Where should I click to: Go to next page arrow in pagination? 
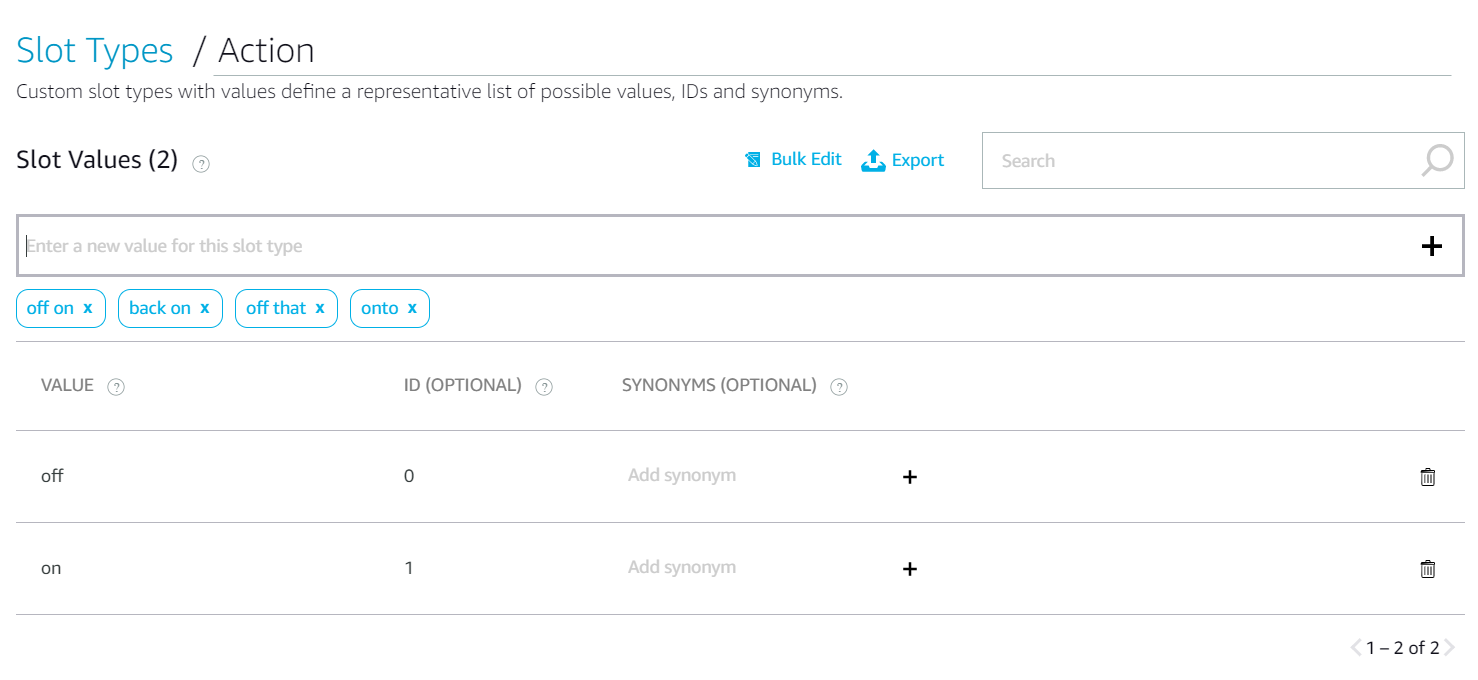[1449, 648]
